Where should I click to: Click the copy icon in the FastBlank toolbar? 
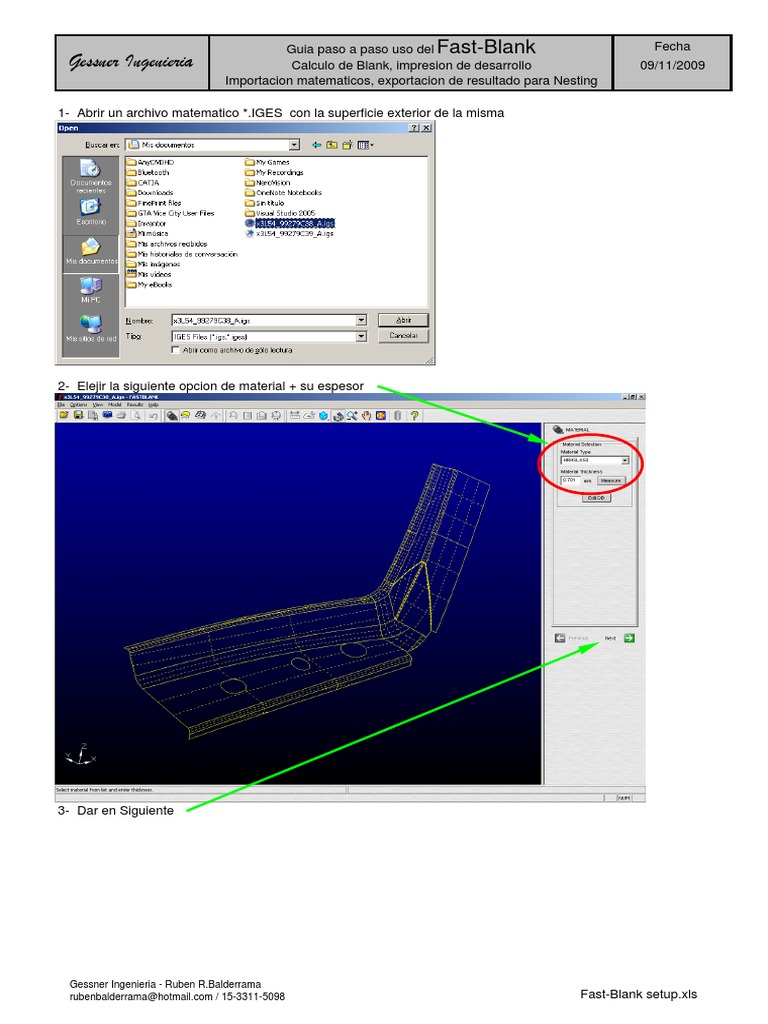point(93,415)
